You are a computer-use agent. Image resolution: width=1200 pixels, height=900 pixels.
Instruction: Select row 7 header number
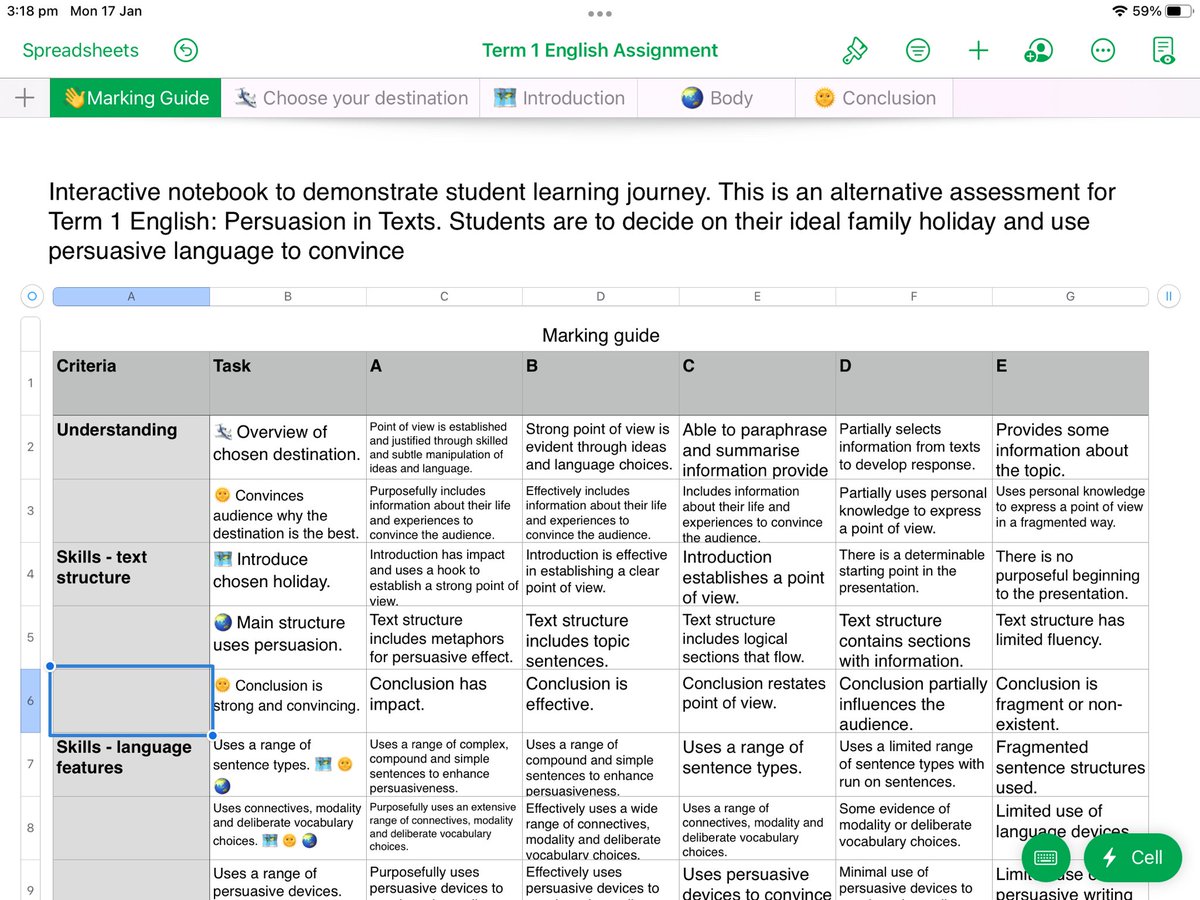(30, 765)
